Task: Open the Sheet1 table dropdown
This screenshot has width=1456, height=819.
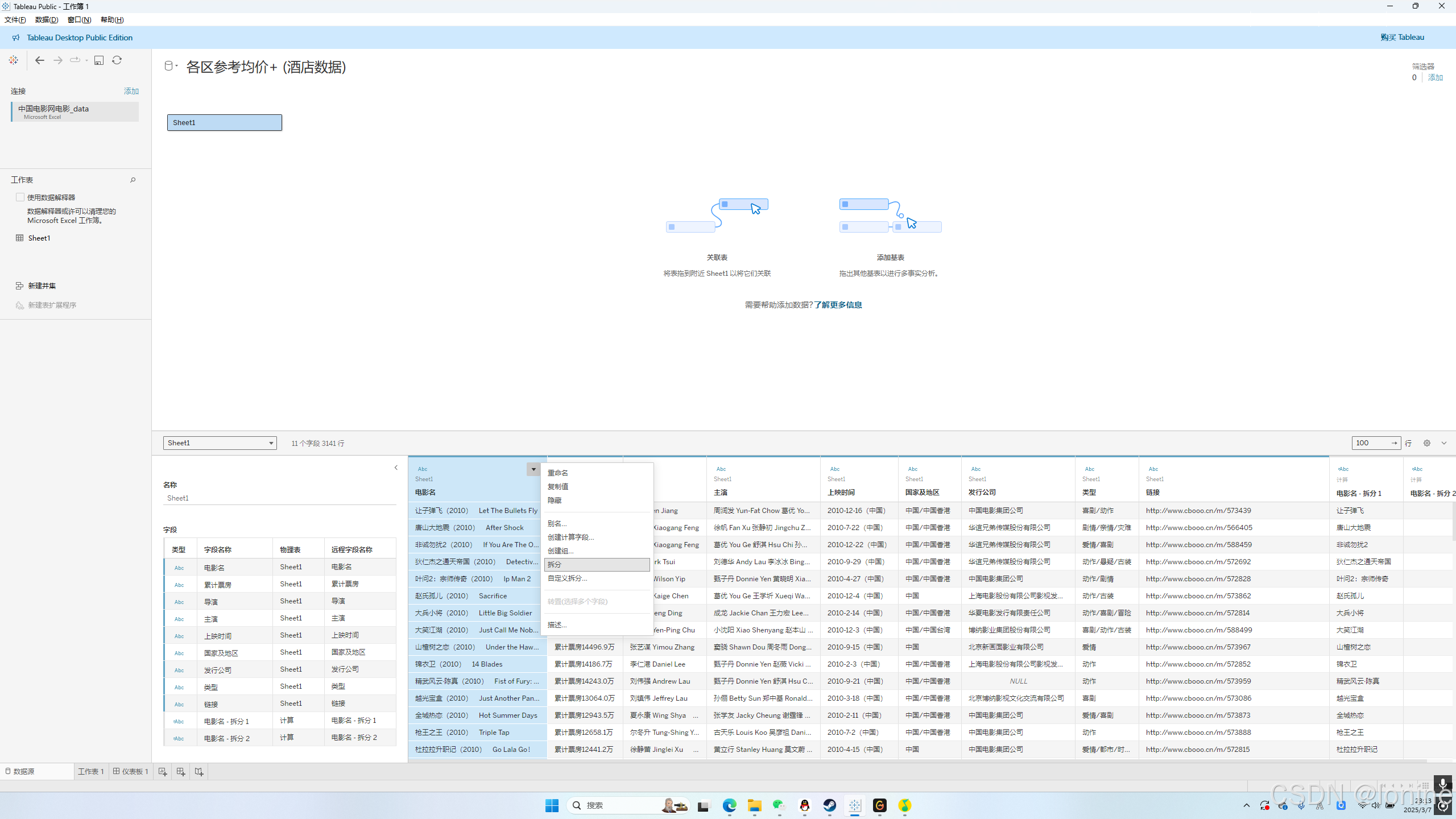Action: pyautogui.click(x=220, y=443)
